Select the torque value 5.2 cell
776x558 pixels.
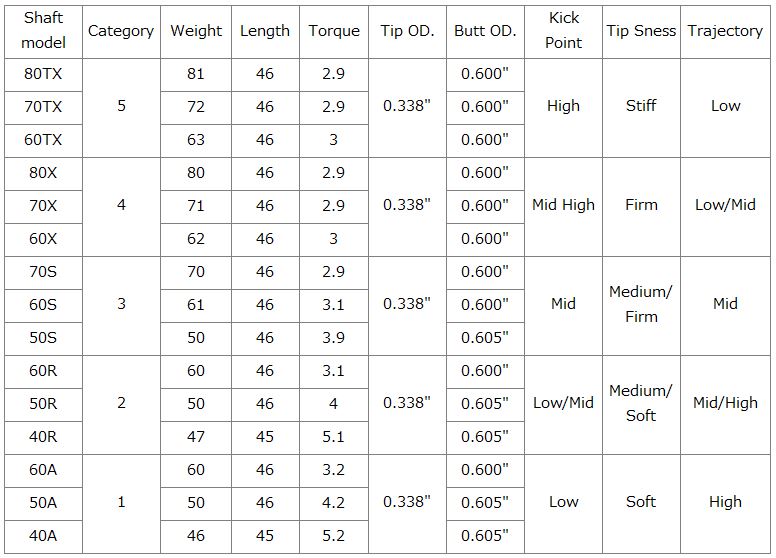[334, 536]
